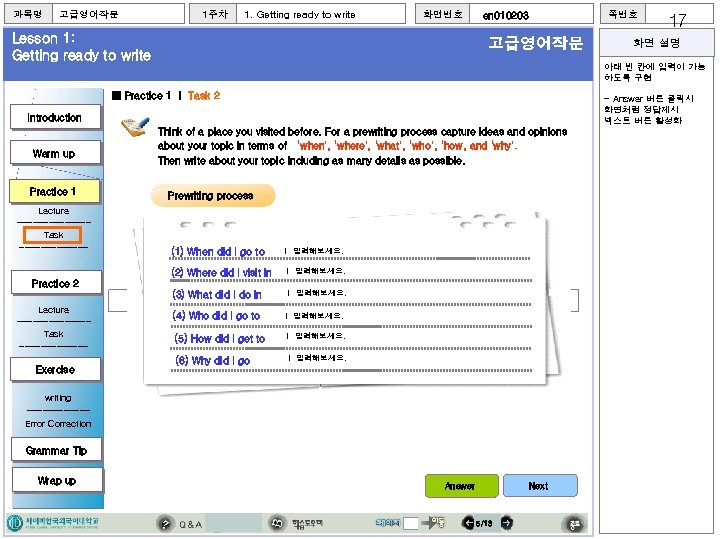720x539 pixels.
Task: Open Lecture under Practice 1
Action: tap(54, 211)
